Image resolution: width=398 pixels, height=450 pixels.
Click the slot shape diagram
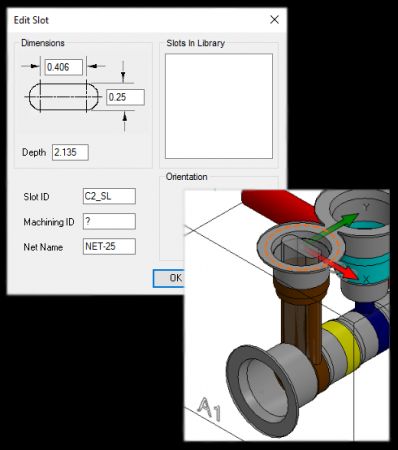pos(63,97)
